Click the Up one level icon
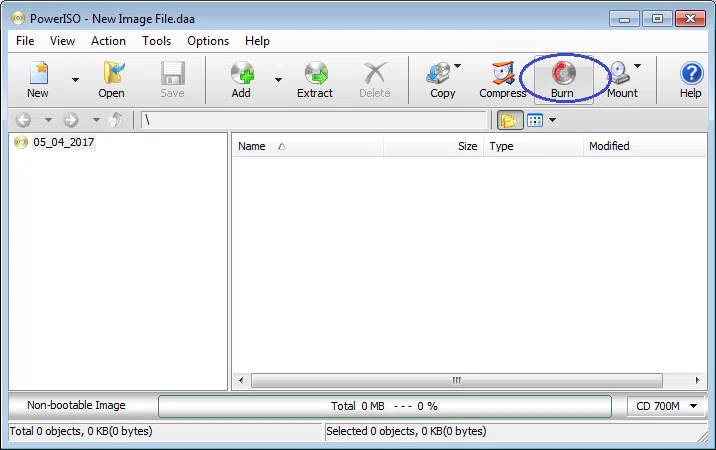 coord(116,120)
